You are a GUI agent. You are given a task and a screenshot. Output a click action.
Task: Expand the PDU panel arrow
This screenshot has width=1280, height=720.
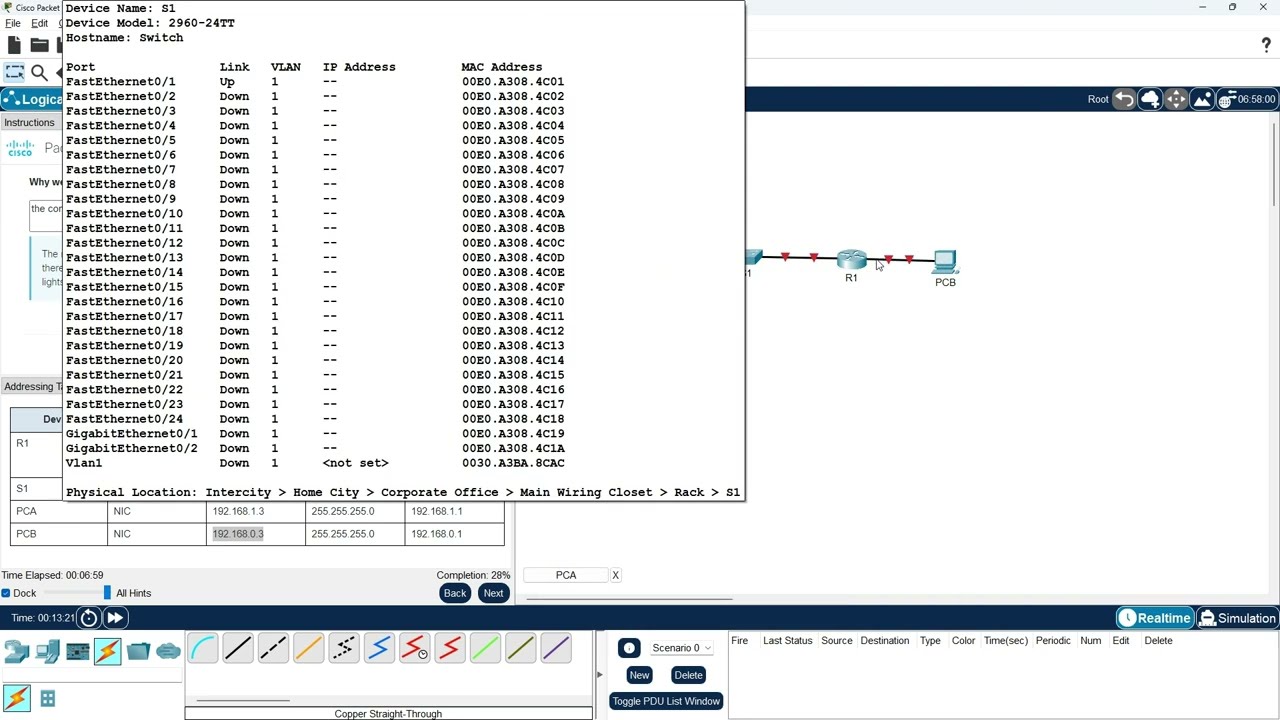tap(599, 675)
